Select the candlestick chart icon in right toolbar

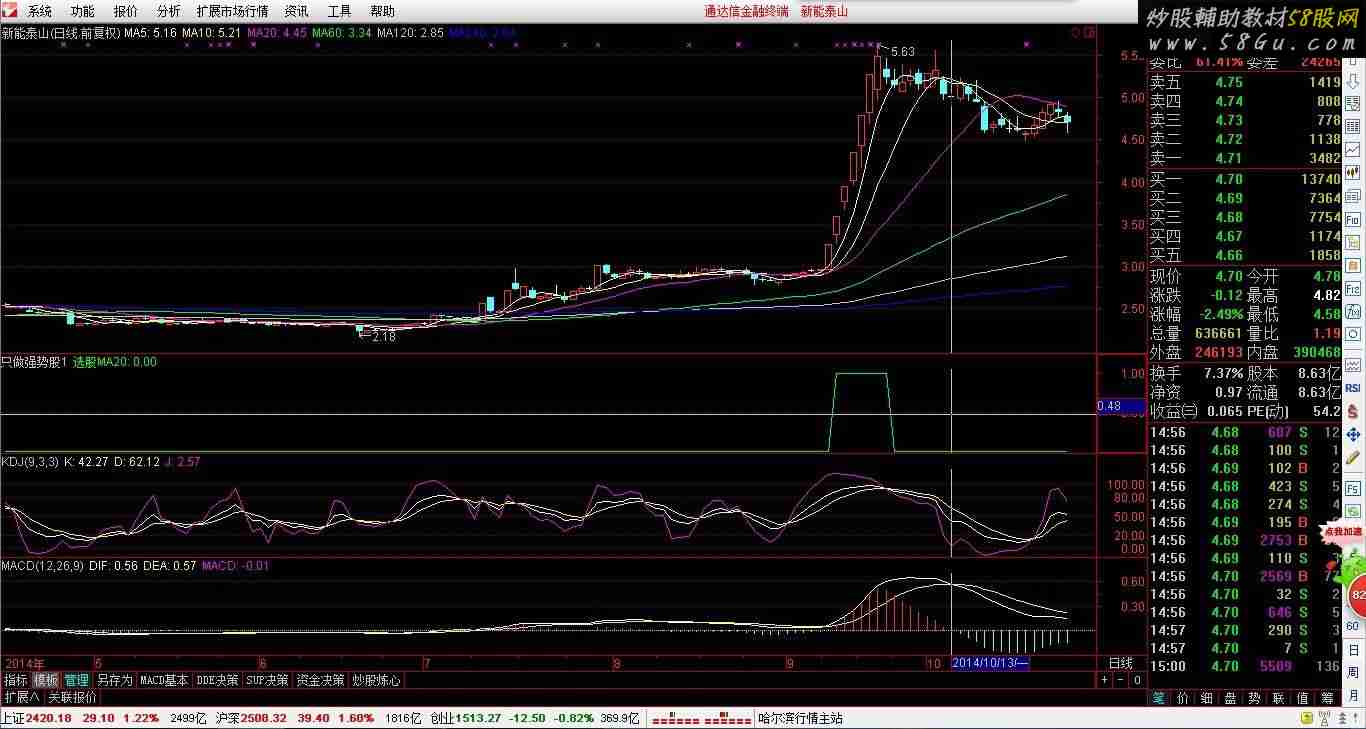click(x=1353, y=173)
